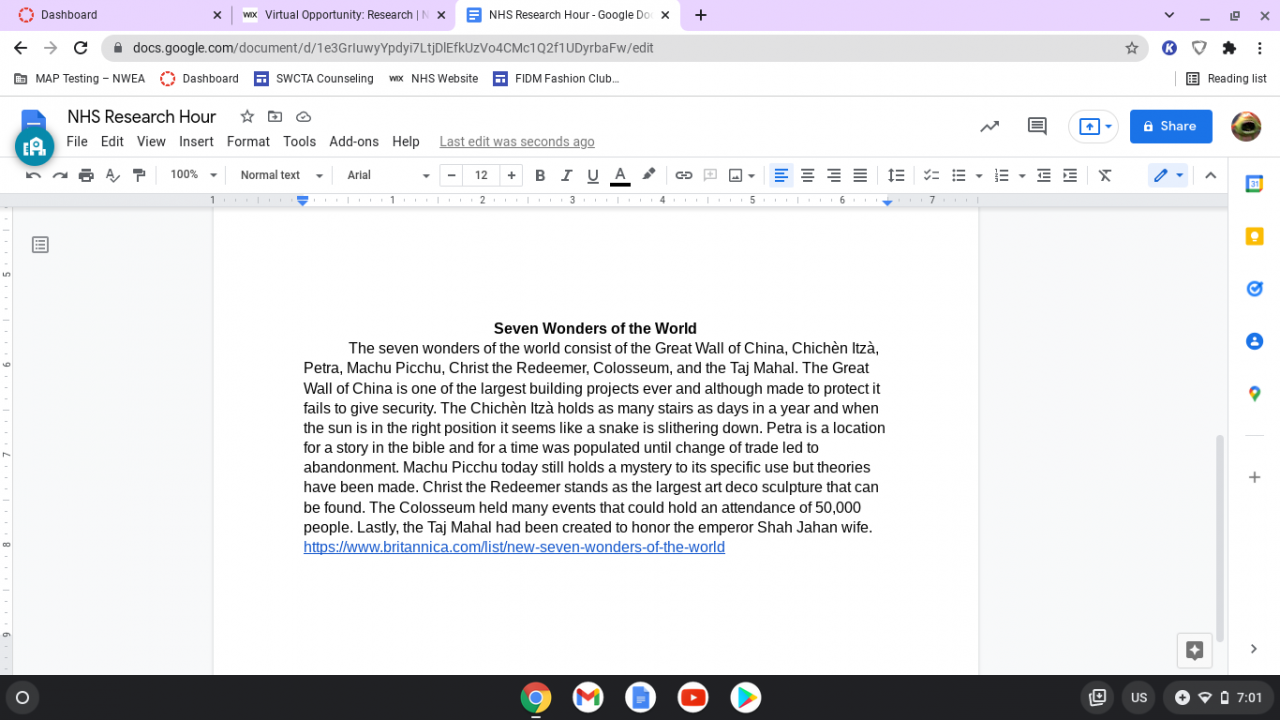Screen dimensions: 1280x720
Task: Open Google Keep in side panel
Action: [x=1254, y=236]
